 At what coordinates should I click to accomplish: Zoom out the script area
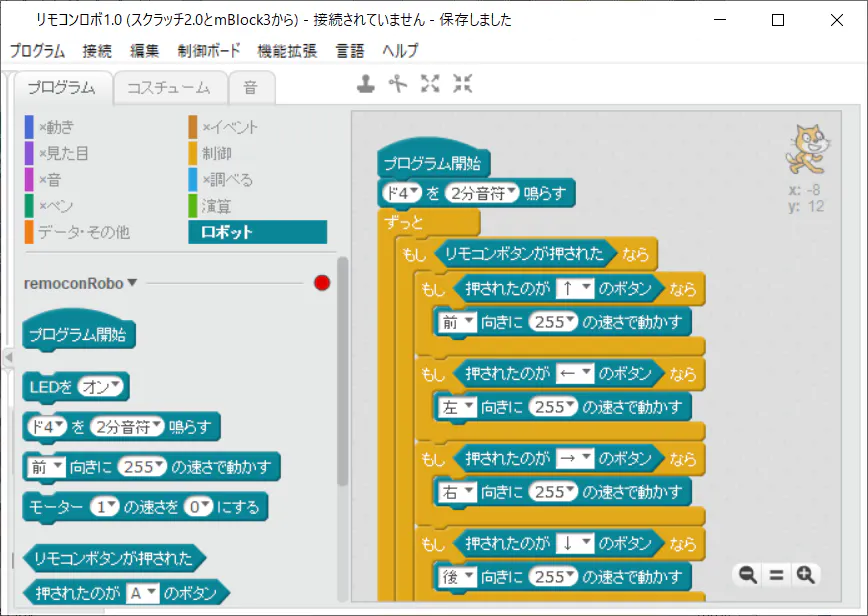point(746,574)
